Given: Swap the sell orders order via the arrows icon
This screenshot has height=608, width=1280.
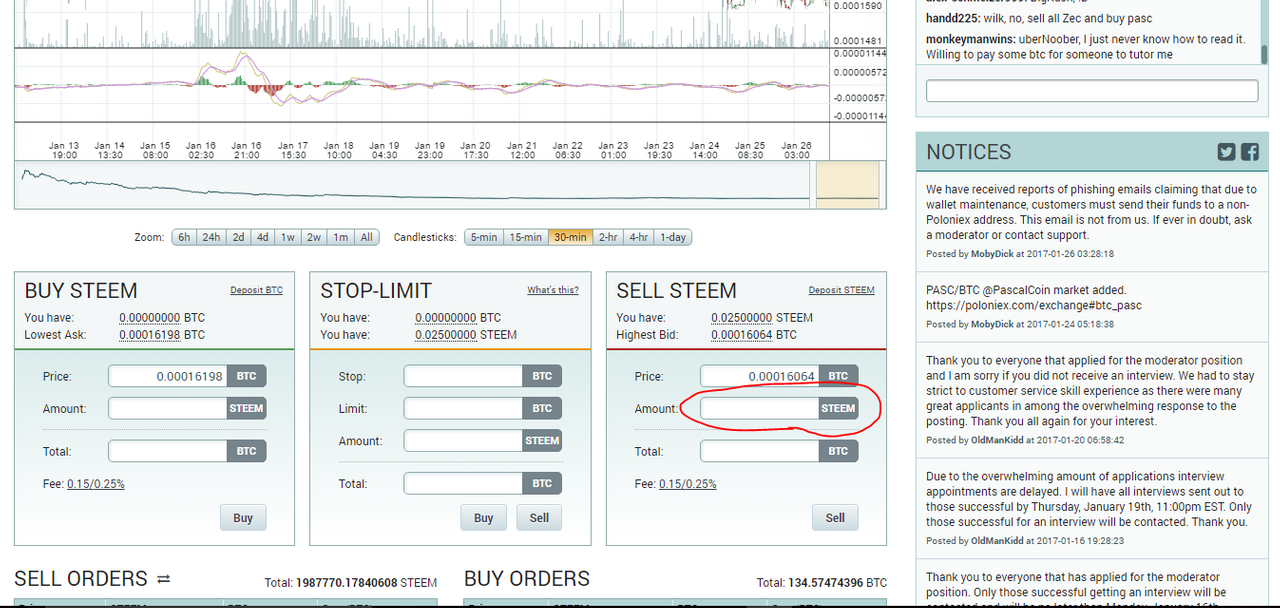Looking at the screenshot, I should tap(164, 579).
